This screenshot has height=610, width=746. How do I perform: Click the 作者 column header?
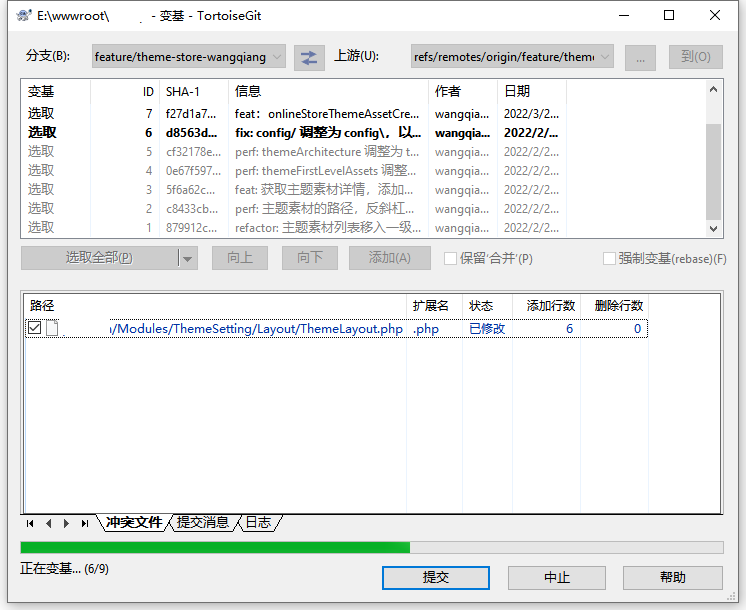[x=463, y=91]
